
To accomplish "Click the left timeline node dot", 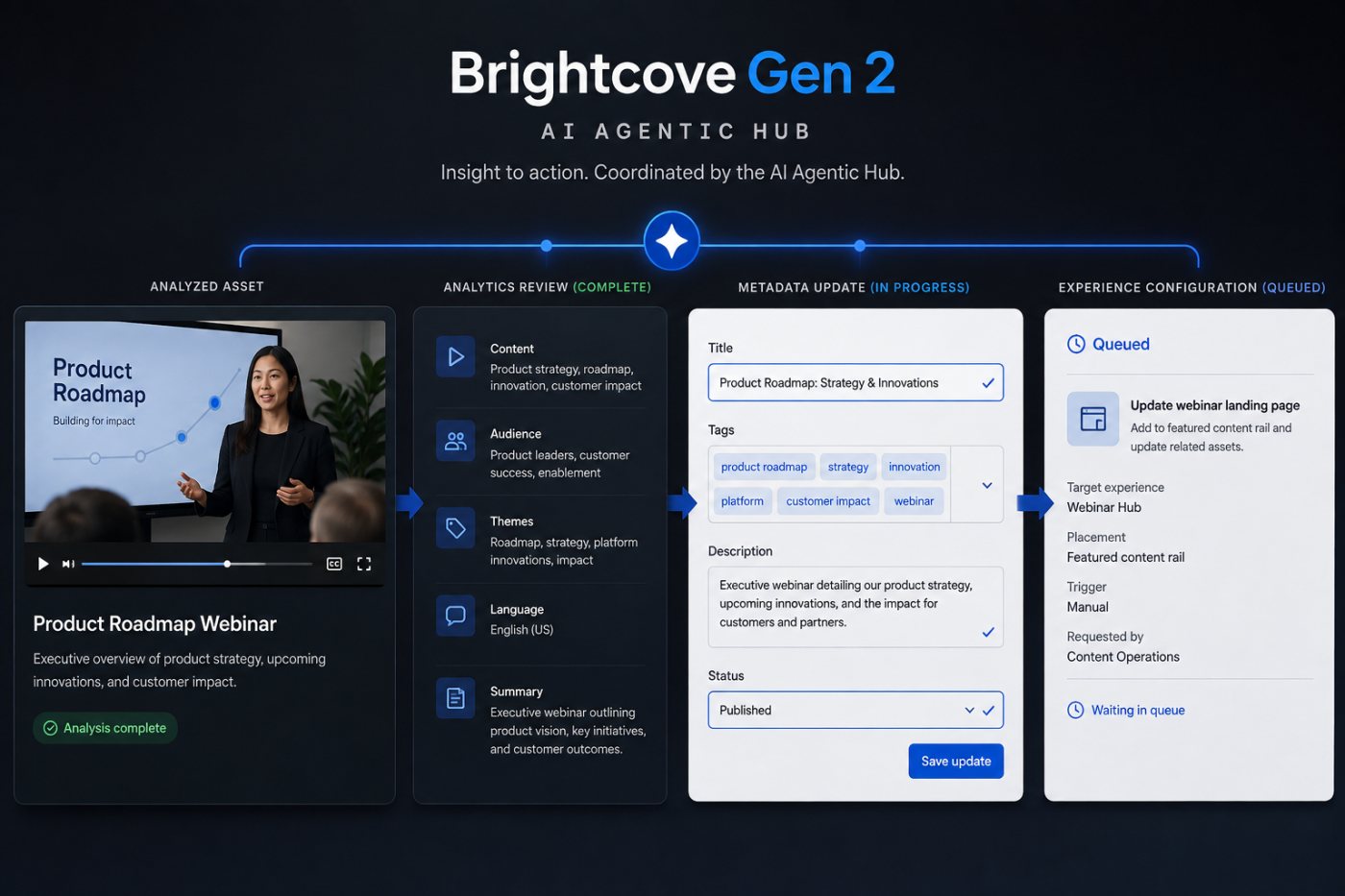I will tap(547, 246).
